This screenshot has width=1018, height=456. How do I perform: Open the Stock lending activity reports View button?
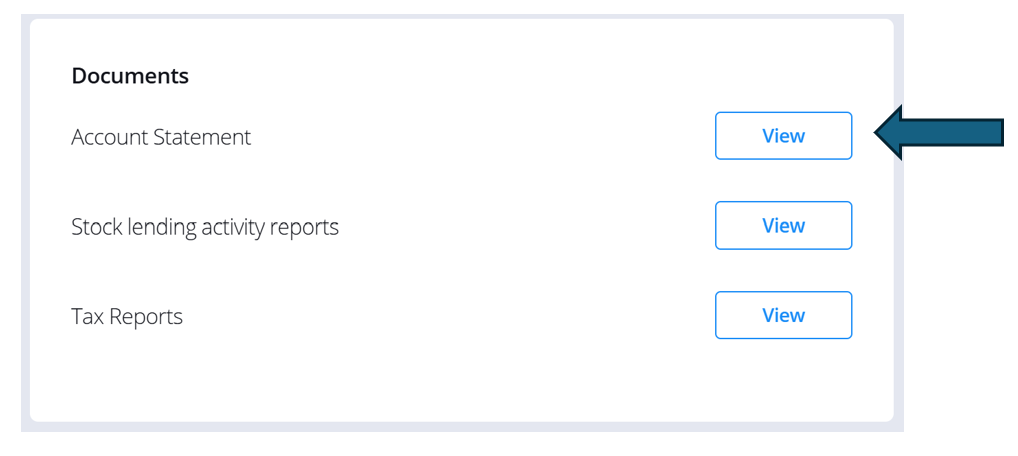click(783, 226)
